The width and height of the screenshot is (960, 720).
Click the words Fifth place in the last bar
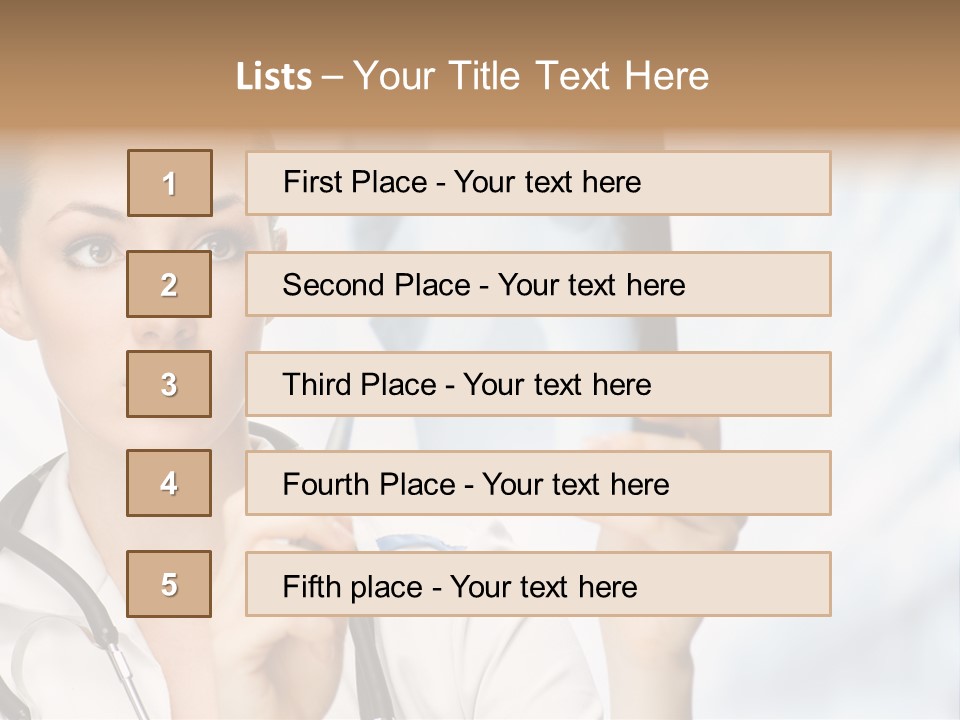coord(350,586)
